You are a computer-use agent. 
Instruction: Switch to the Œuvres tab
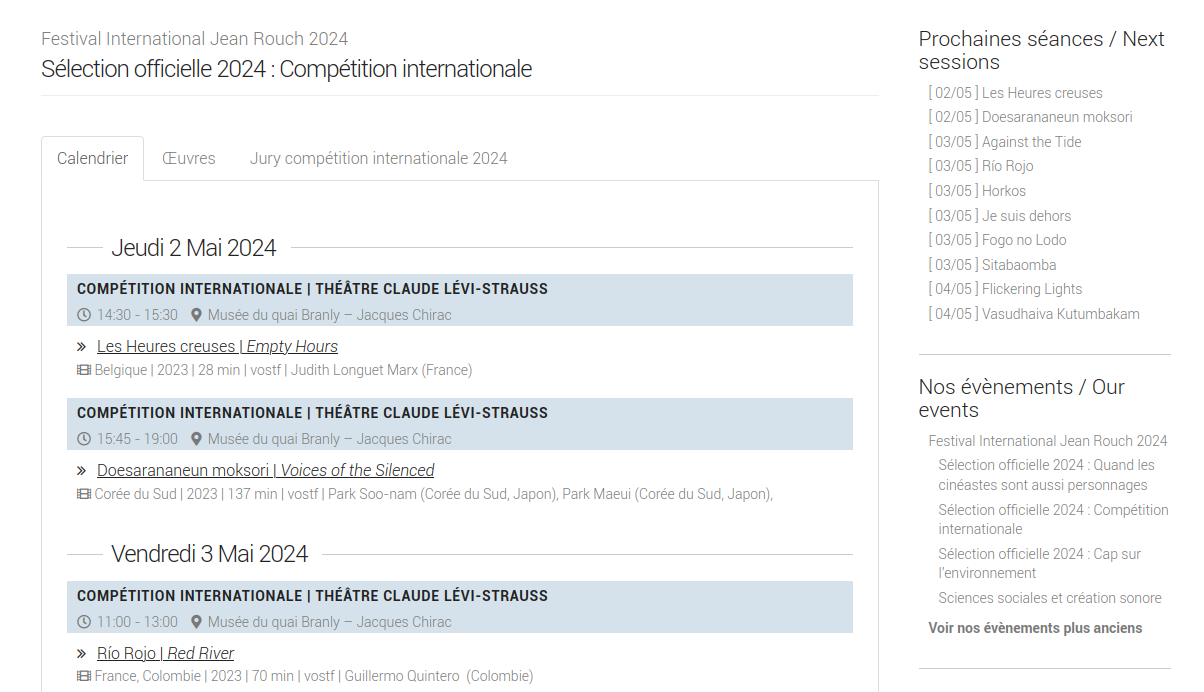click(x=189, y=158)
